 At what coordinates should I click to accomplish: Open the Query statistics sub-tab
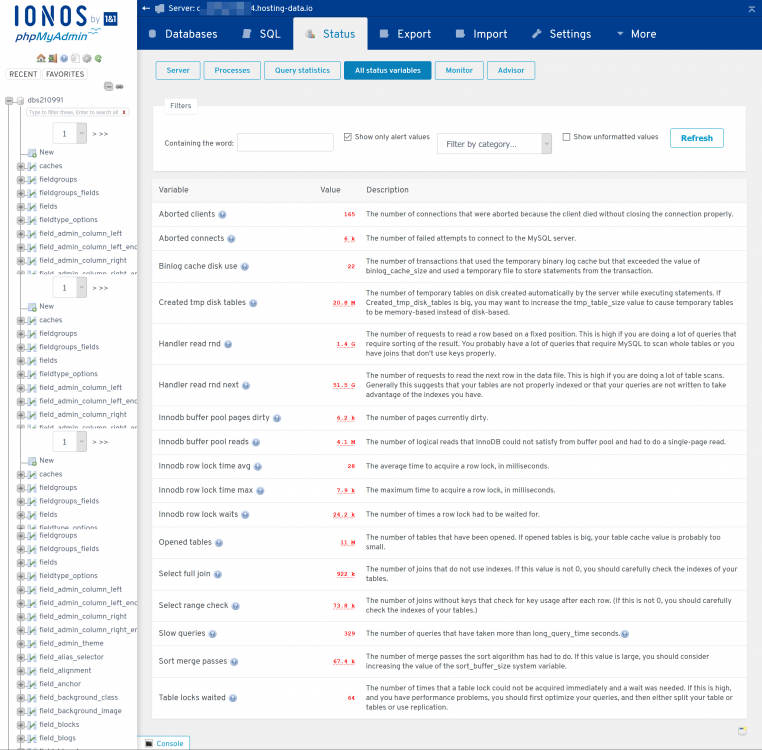(x=301, y=71)
